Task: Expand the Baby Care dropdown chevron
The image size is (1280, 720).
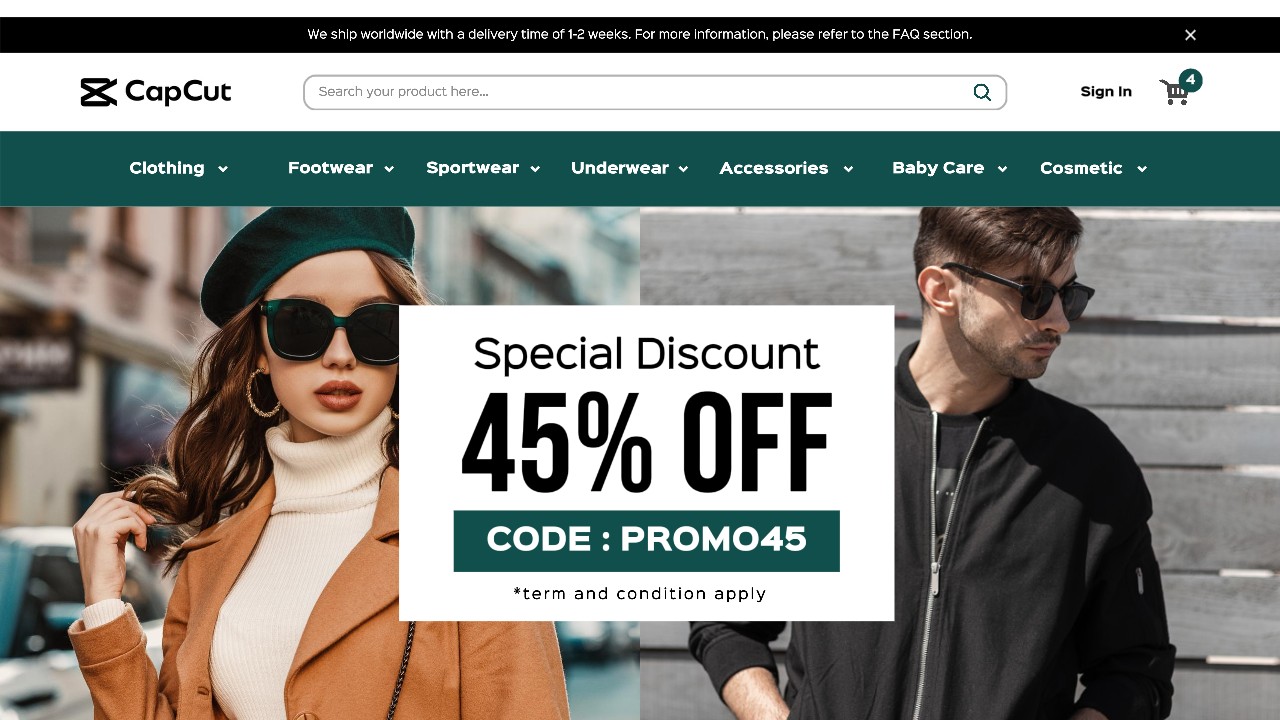Action: click(x=1002, y=169)
